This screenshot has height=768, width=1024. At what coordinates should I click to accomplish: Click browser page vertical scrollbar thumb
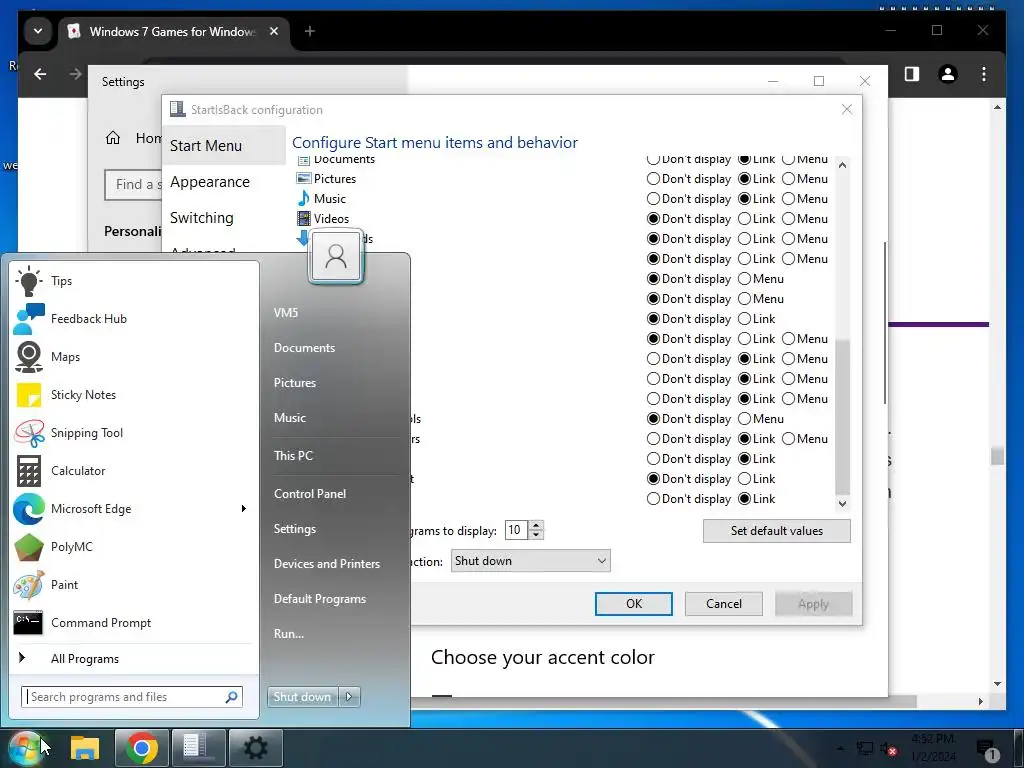(997, 456)
